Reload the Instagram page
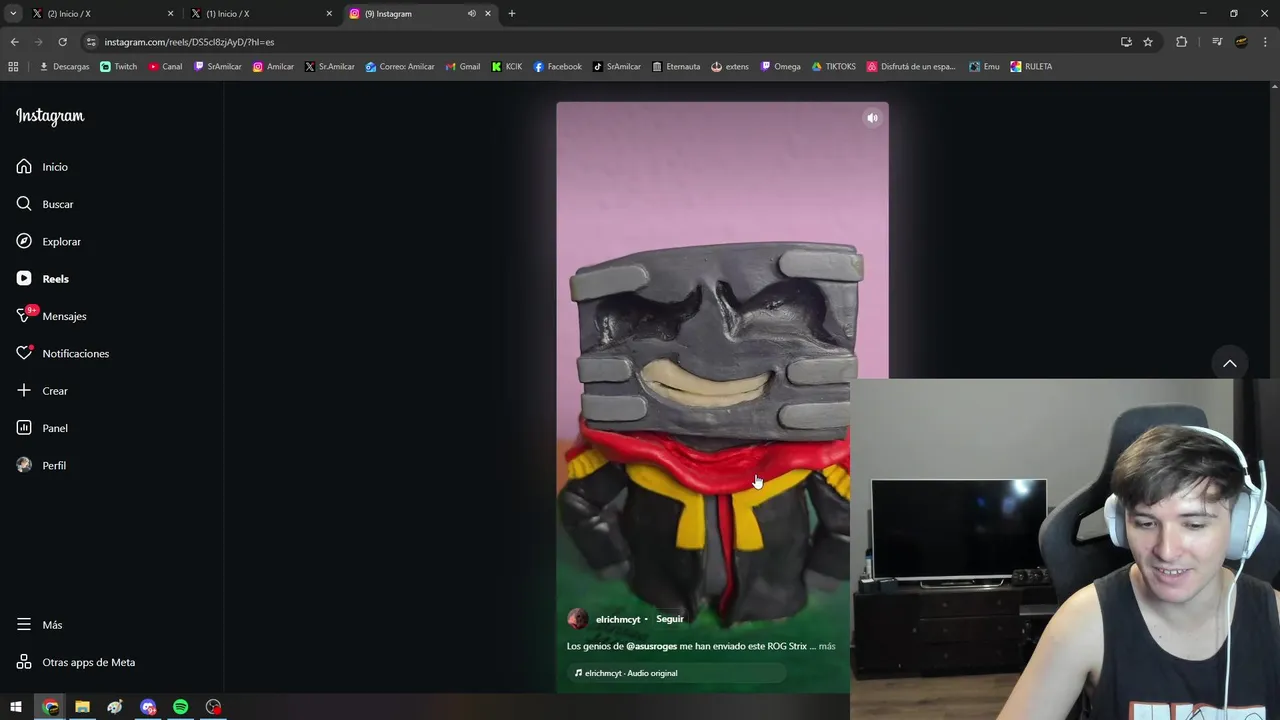Screen dimensions: 1280x720 (62, 42)
